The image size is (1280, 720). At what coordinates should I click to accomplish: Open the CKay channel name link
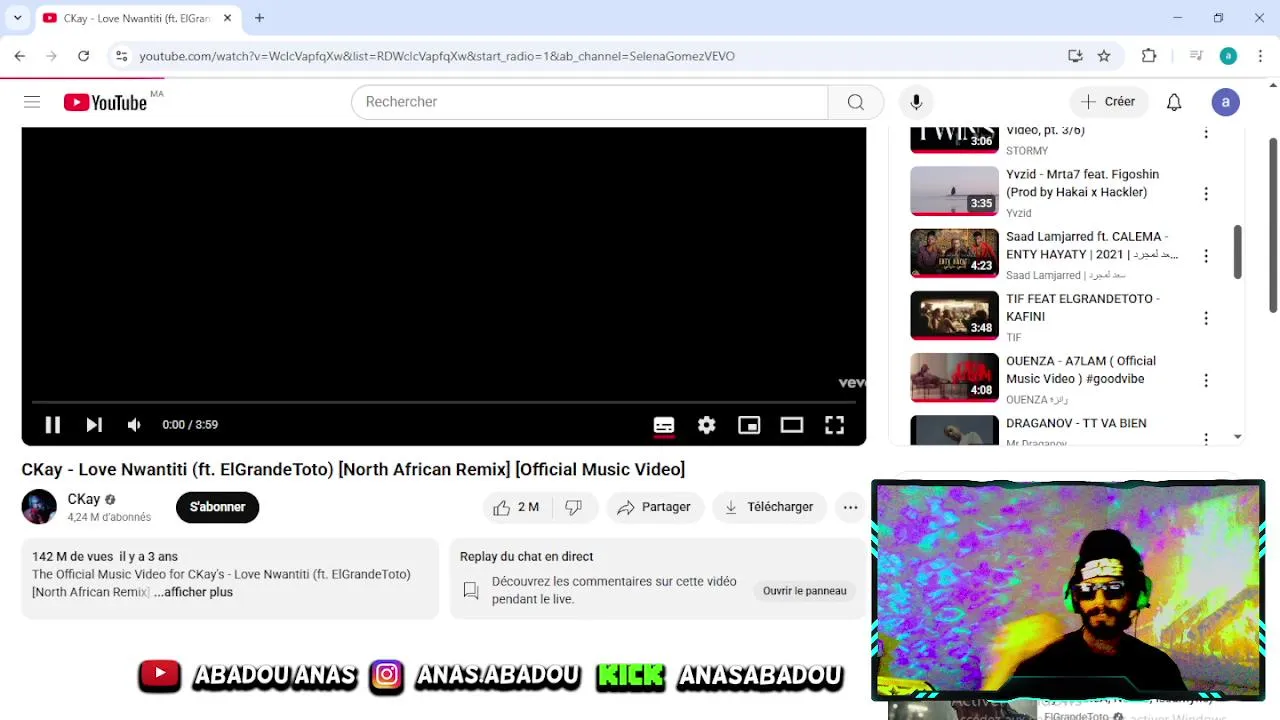84,499
